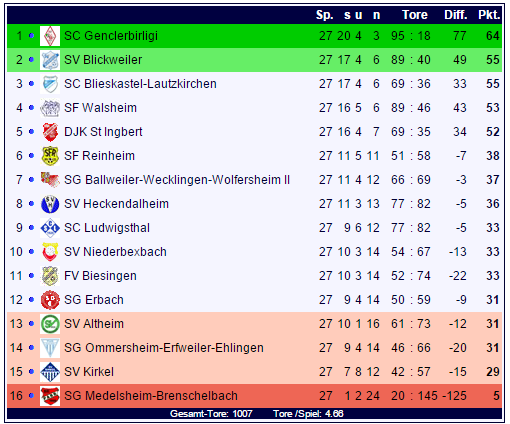Open SG Ballweiler-Wecklingen-Wolfersheim II team link
Viewport: 510px width, 424px height.
(177, 180)
